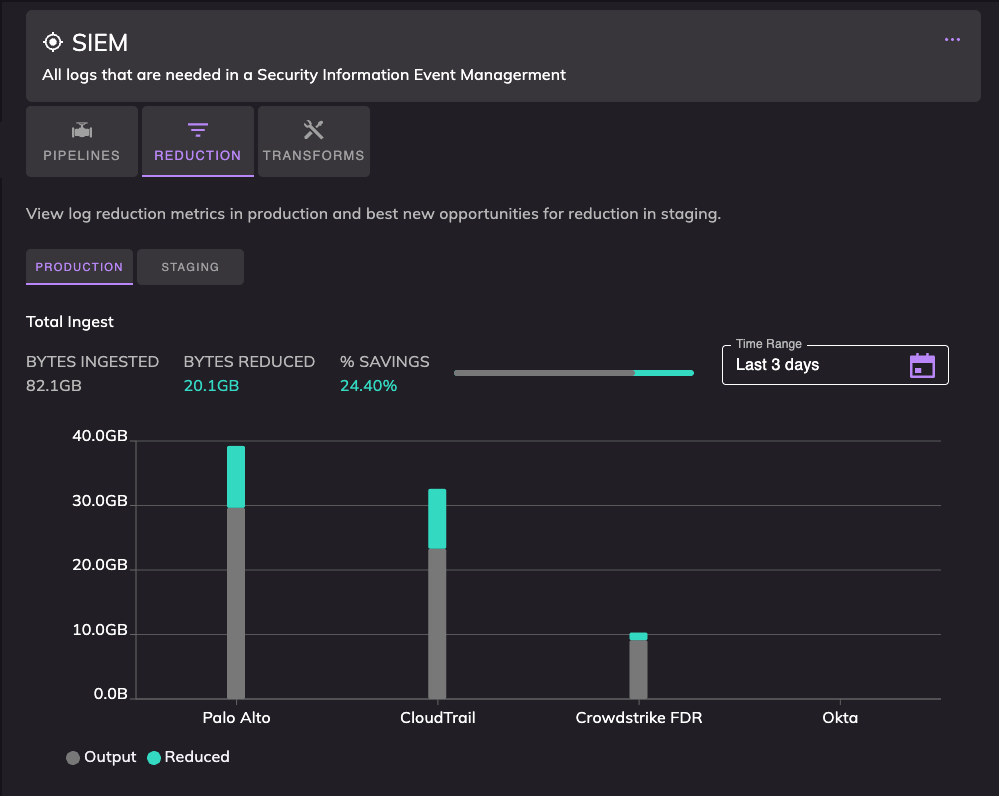
Task: Open the calendar icon in Time Range
Action: click(x=922, y=365)
